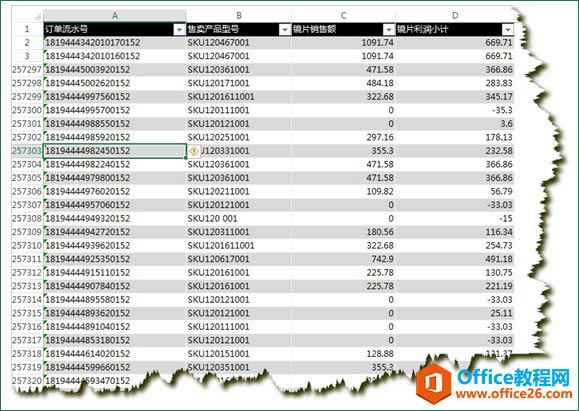Click product cell SKU120151001
This screenshot has width=579, height=411.
(x=239, y=354)
